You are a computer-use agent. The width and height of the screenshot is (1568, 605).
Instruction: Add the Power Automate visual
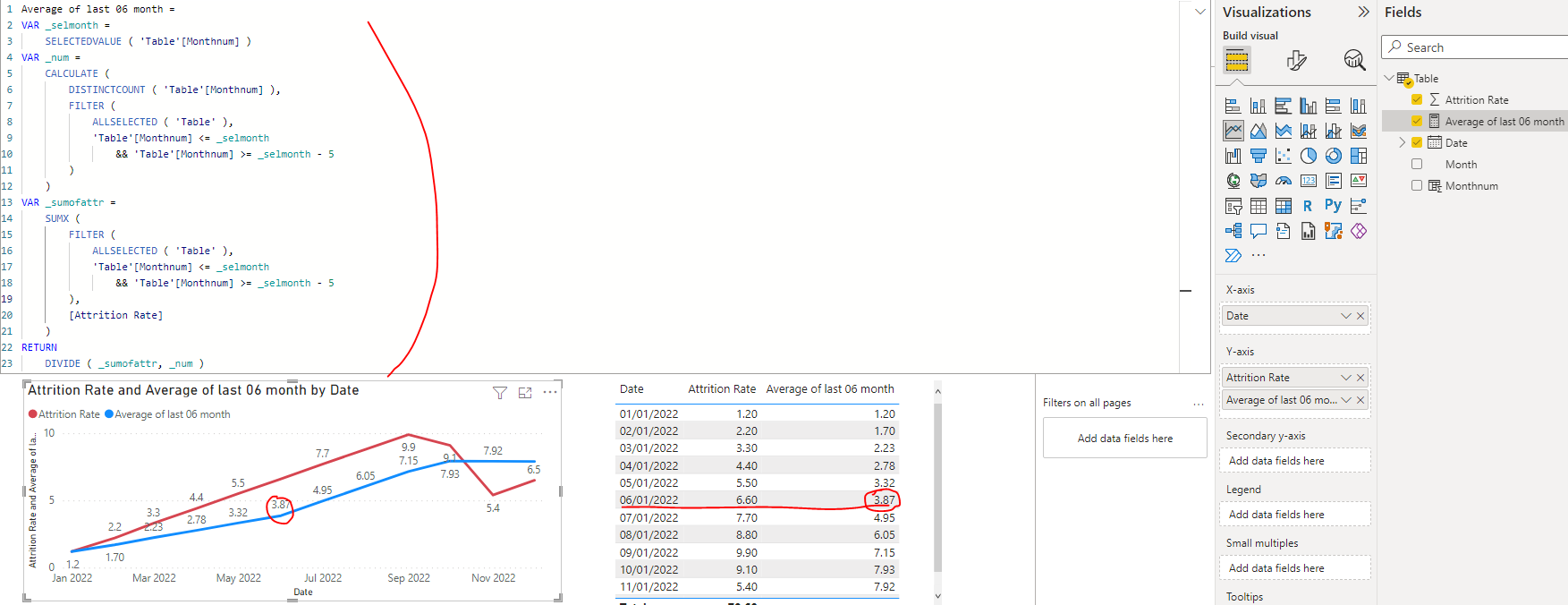pos(1233,256)
